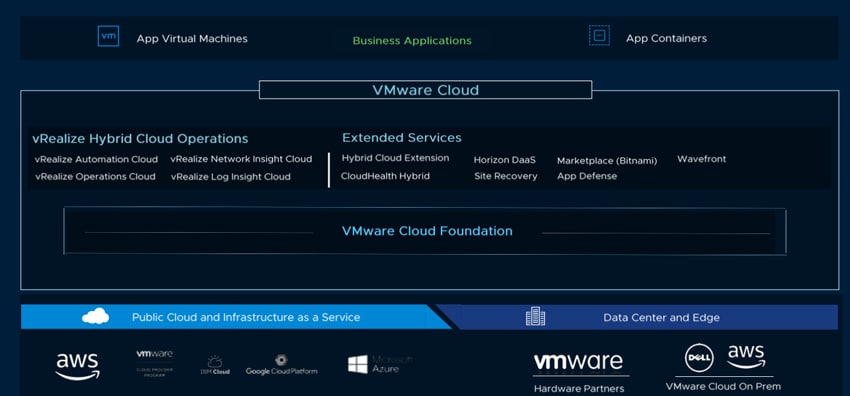Screen dimensions: 850x396
Task: Click Hybrid Cloud Extension
Action: click(x=395, y=158)
